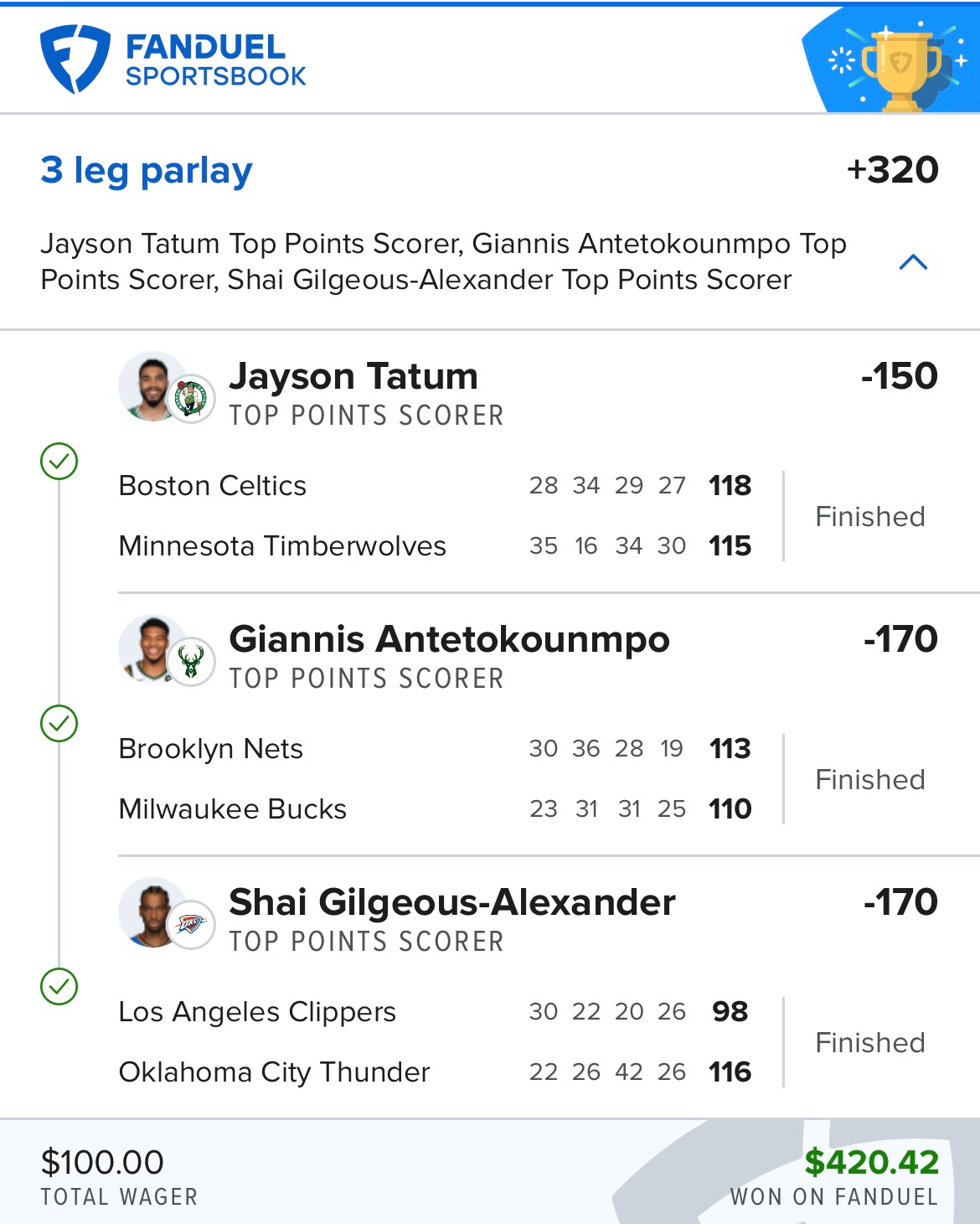Open the FanDuel Sportsbook wordmark
The width and height of the screenshot is (980, 1224).
pos(216,60)
